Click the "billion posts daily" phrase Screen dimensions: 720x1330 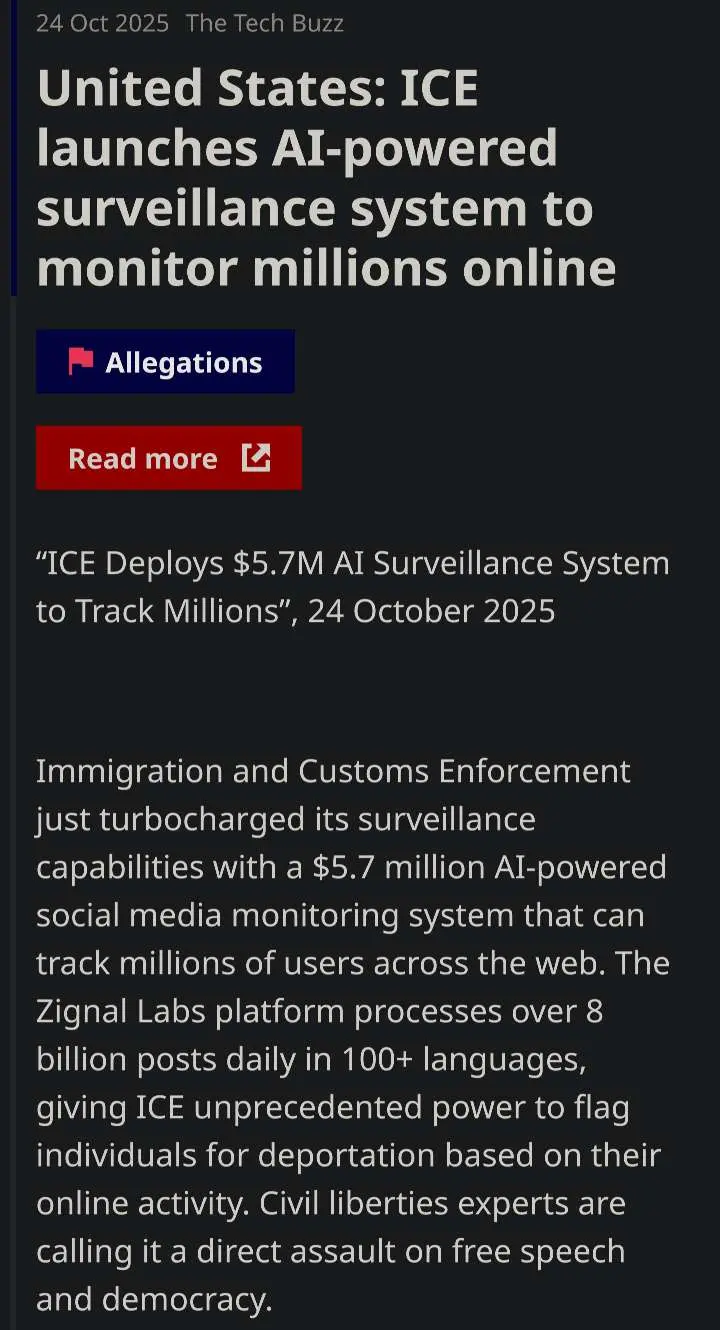(189, 1059)
